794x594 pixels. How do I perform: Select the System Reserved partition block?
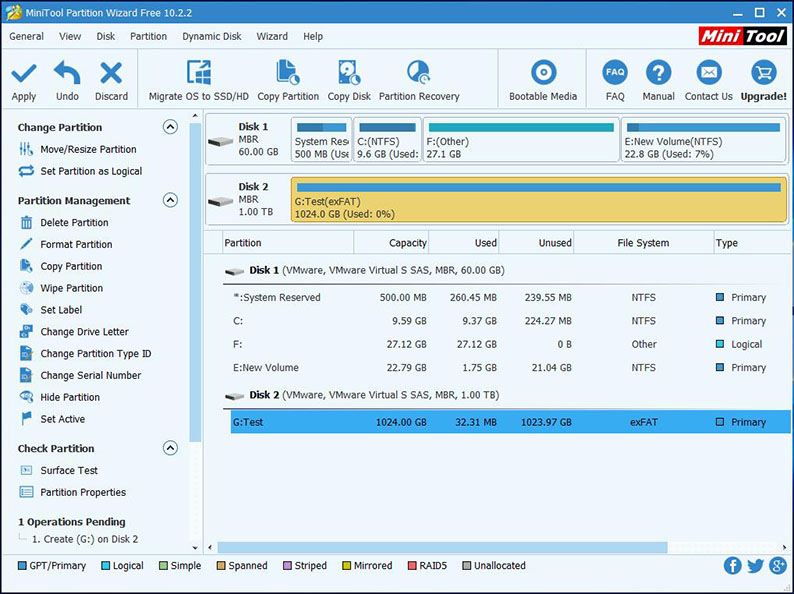tap(322, 140)
